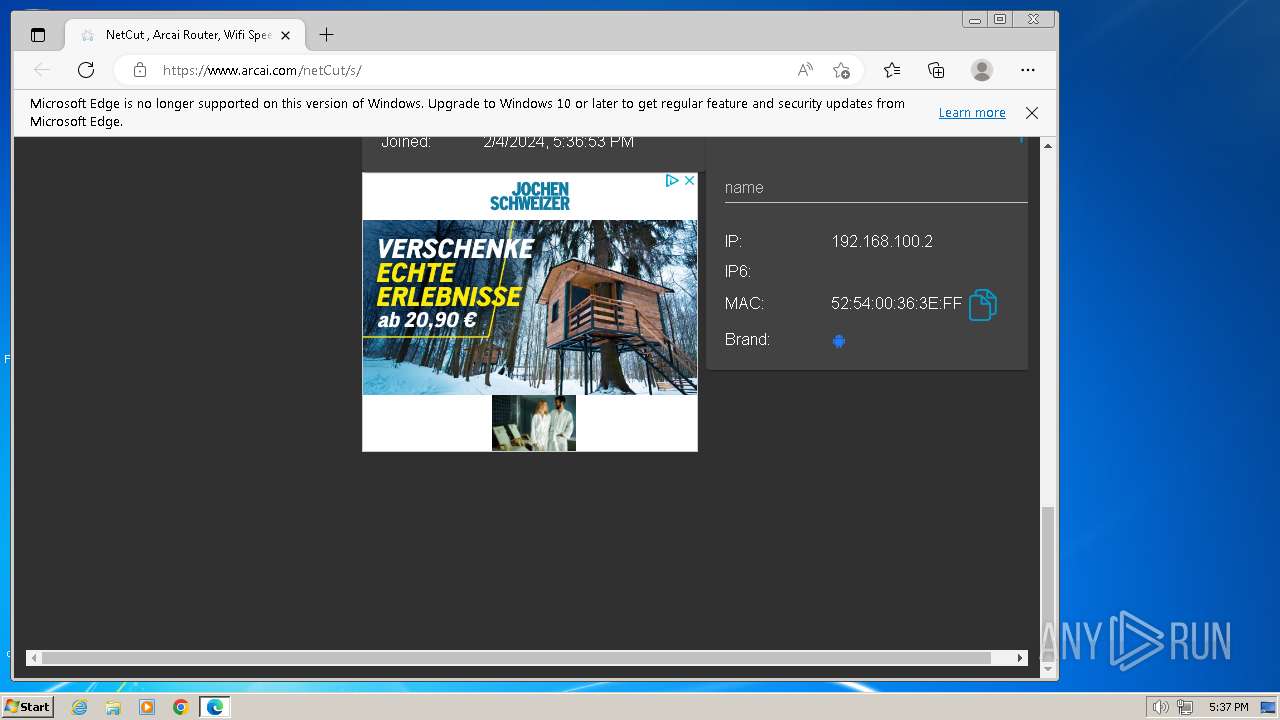The width and height of the screenshot is (1280, 720).
Task: Open the profile avatar icon
Action: coord(982,70)
